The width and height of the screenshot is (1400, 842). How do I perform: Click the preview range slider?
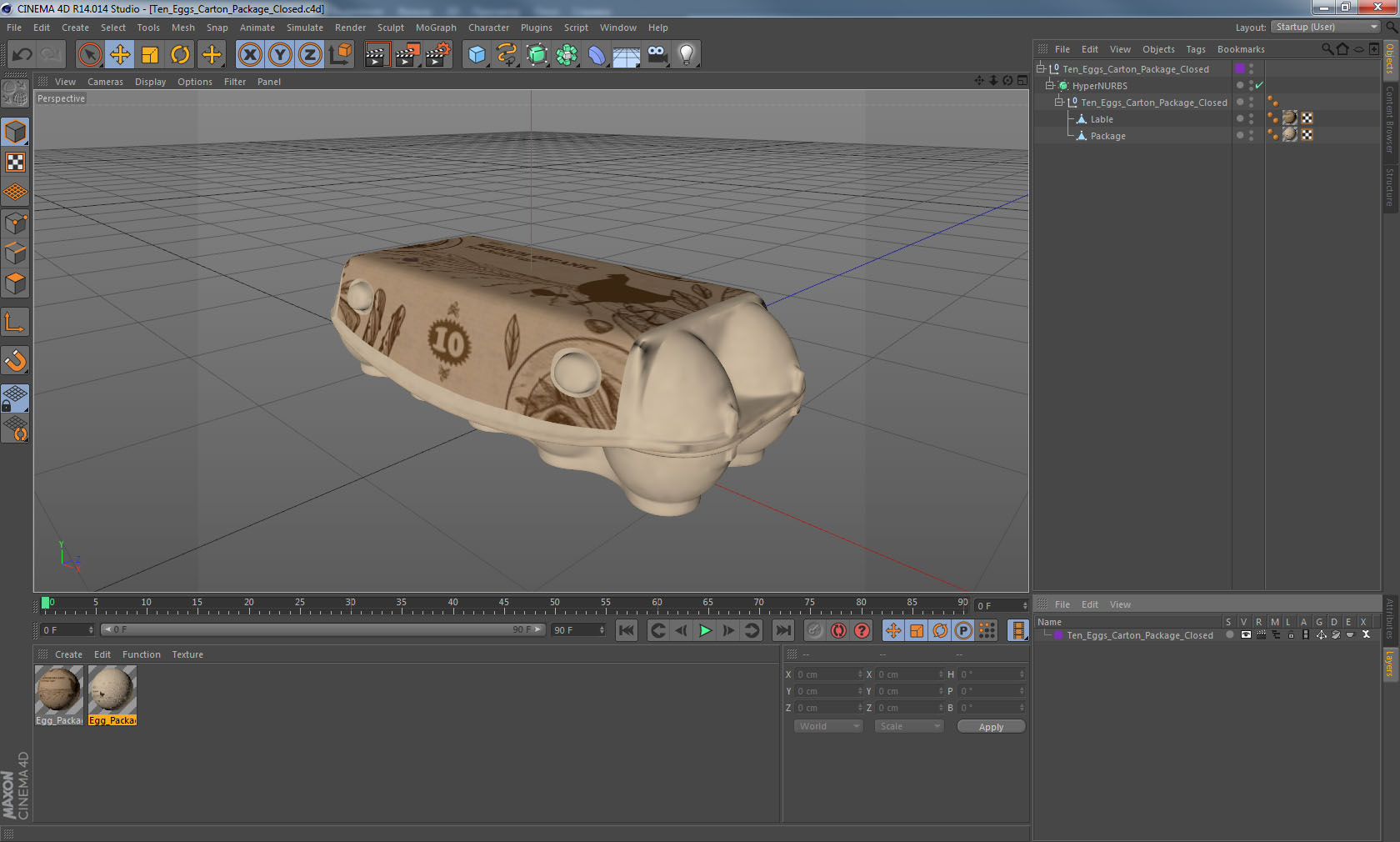(322, 629)
